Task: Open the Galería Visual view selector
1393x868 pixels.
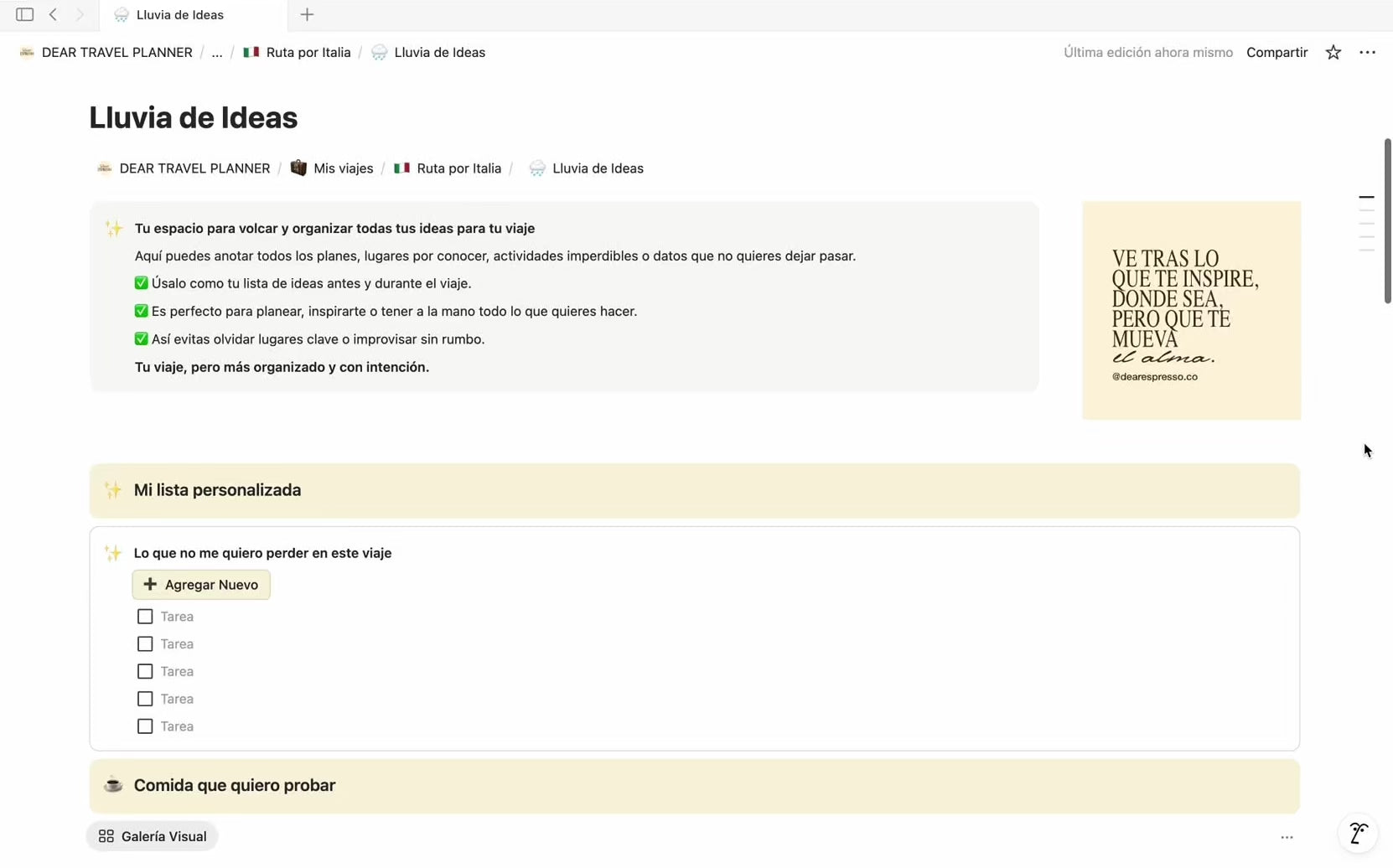Action: [153, 836]
